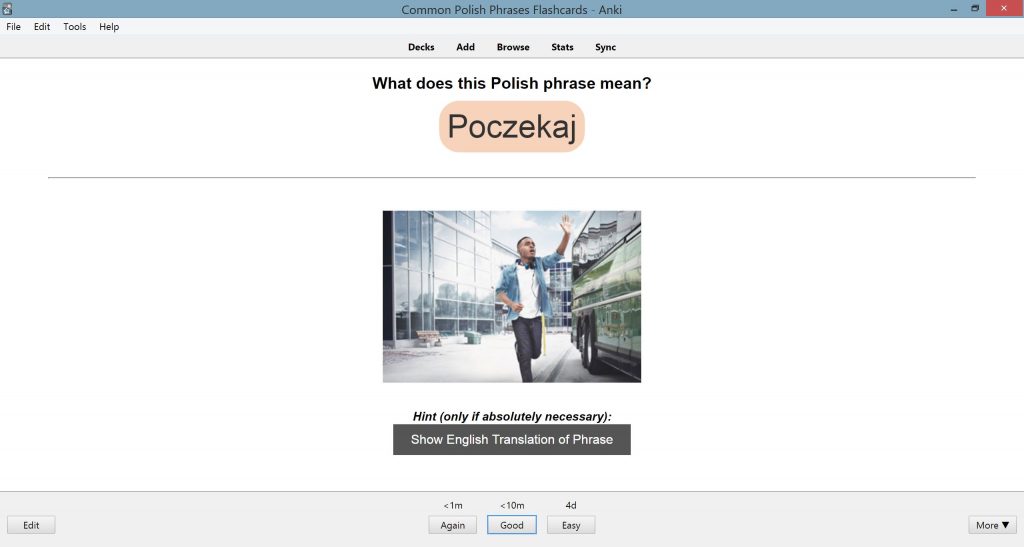The height and width of the screenshot is (547, 1024).
Task: Open the Edit menu
Action: tap(42, 27)
